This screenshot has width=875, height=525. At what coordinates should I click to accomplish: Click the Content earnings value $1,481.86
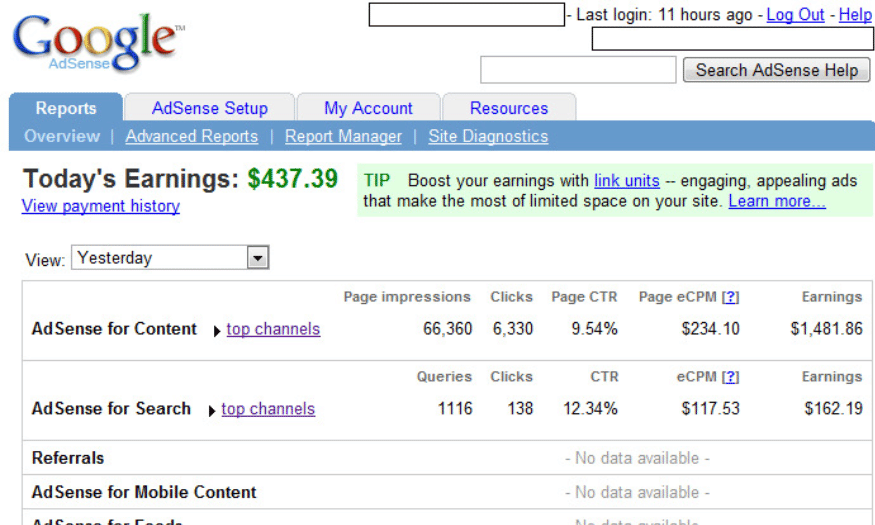pyautogui.click(x=826, y=329)
